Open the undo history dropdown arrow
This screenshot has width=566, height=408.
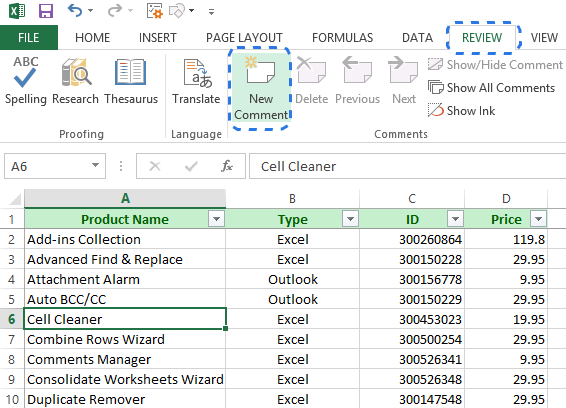(x=91, y=11)
